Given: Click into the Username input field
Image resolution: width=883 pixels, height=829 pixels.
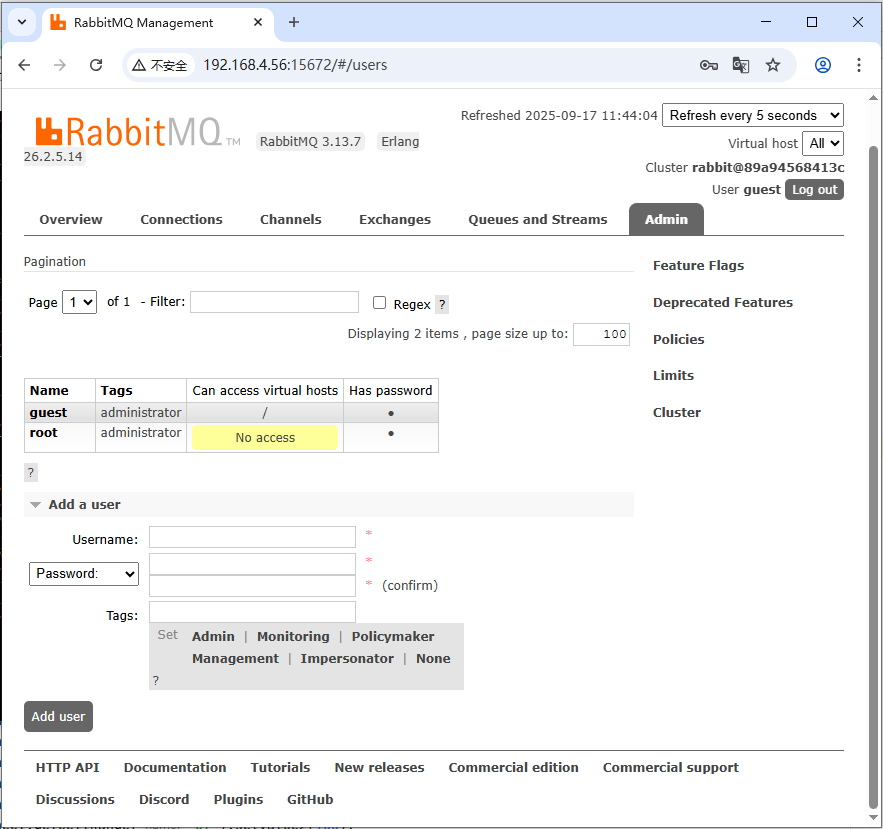Looking at the screenshot, I should point(252,538).
